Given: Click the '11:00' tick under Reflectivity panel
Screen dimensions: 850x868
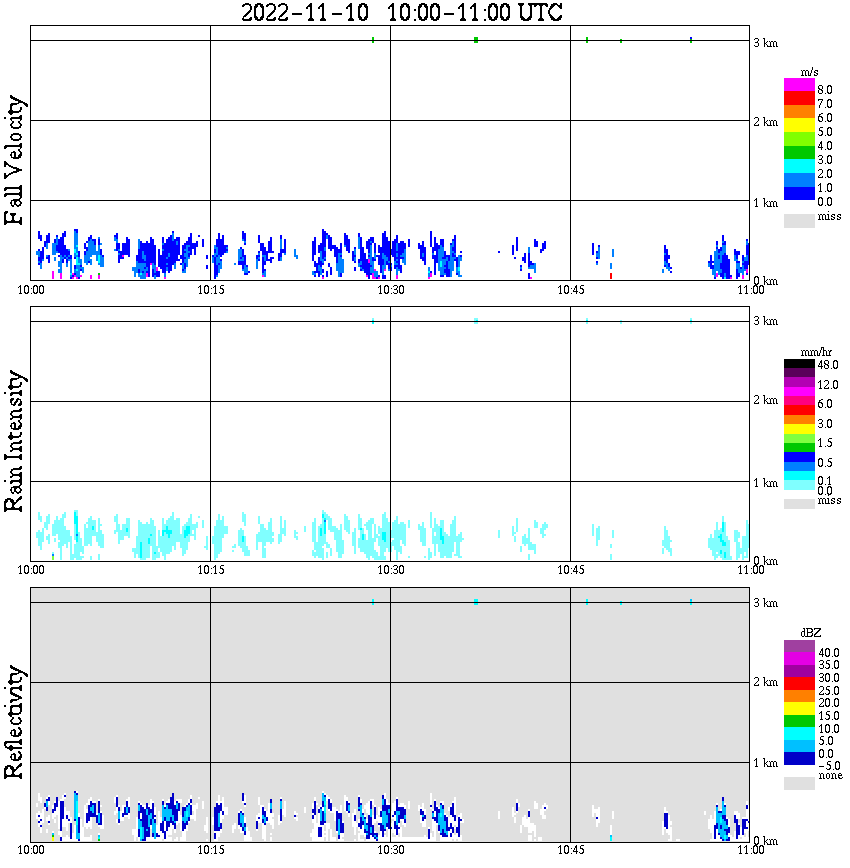Looking at the screenshot, I should (x=751, y=850).
